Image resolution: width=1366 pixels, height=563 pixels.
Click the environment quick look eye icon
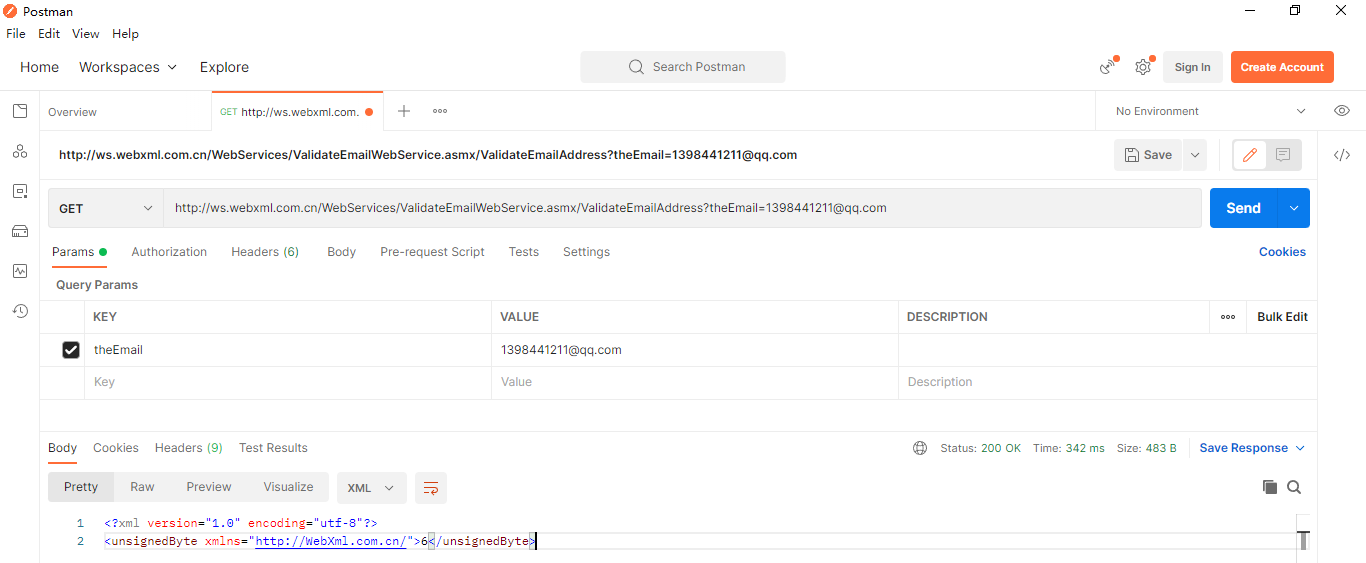pyautogui.click(x=1342, y=111)
